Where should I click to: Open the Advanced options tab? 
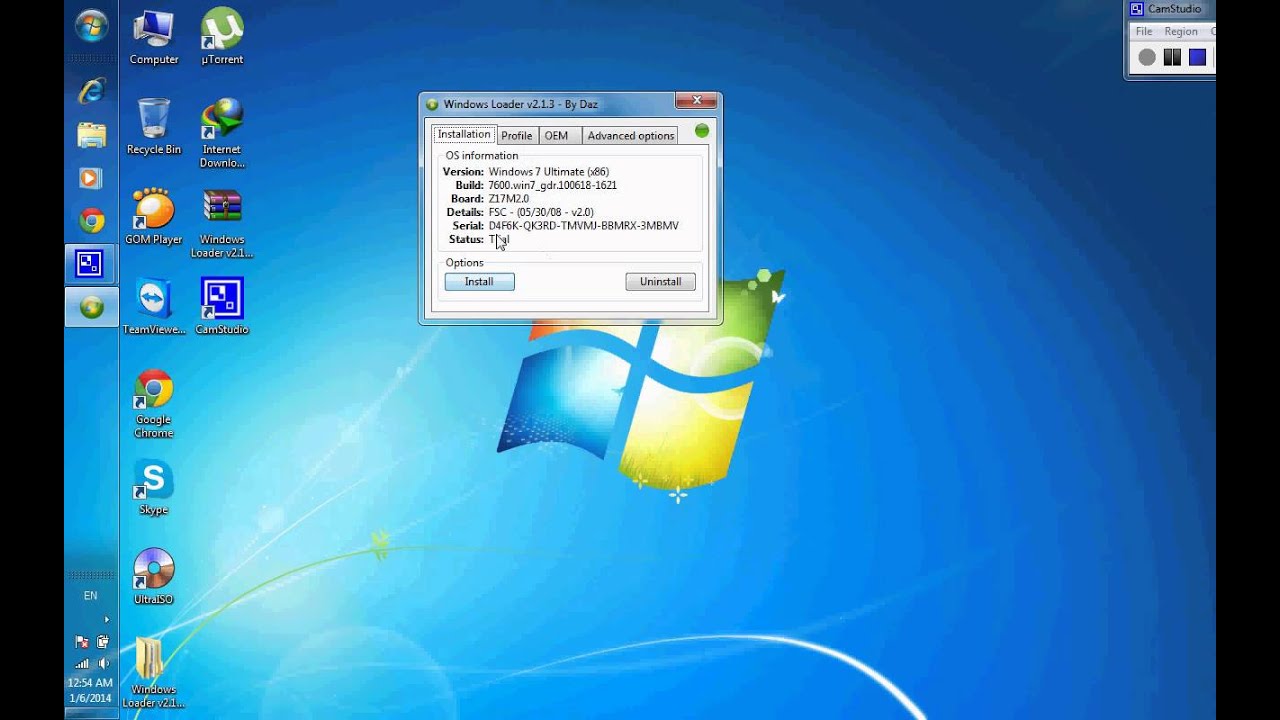(x=630, y=135)
